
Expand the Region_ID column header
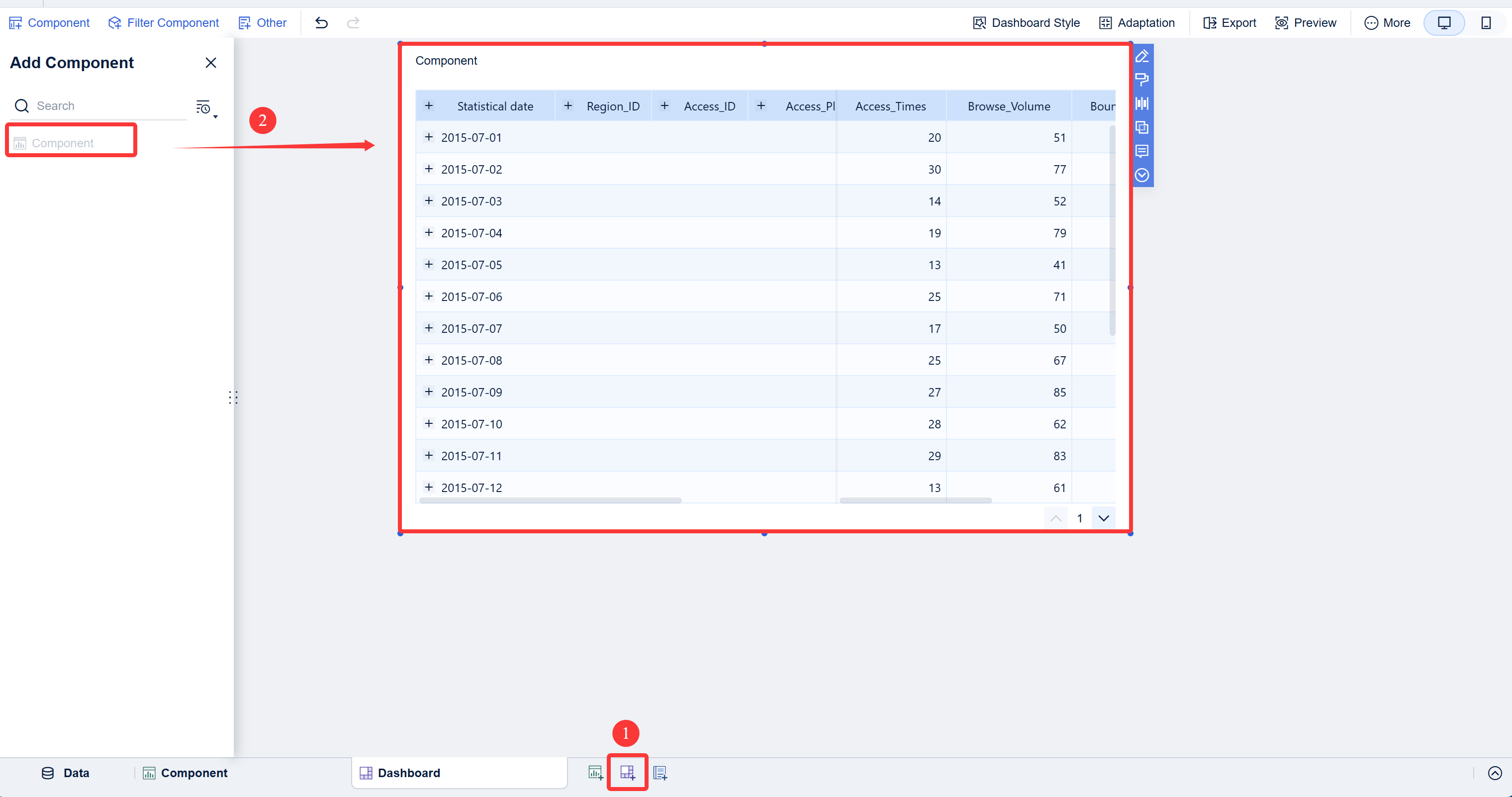tap(567, 105)
